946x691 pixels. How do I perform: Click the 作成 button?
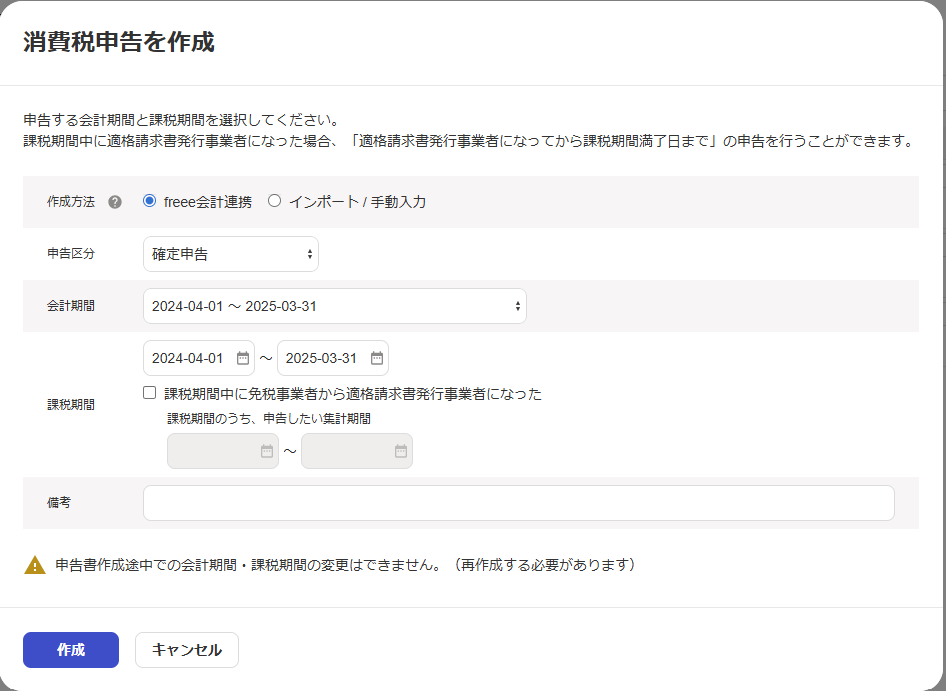click(x=71, y=650)
